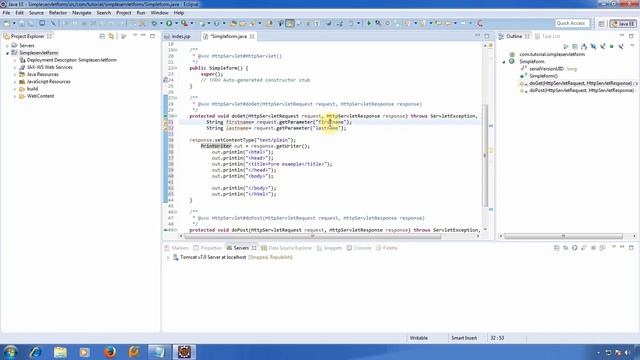Click the red circular arrow toolbar icon
Viewport: 640px width, 360px height.
point(480,24)
